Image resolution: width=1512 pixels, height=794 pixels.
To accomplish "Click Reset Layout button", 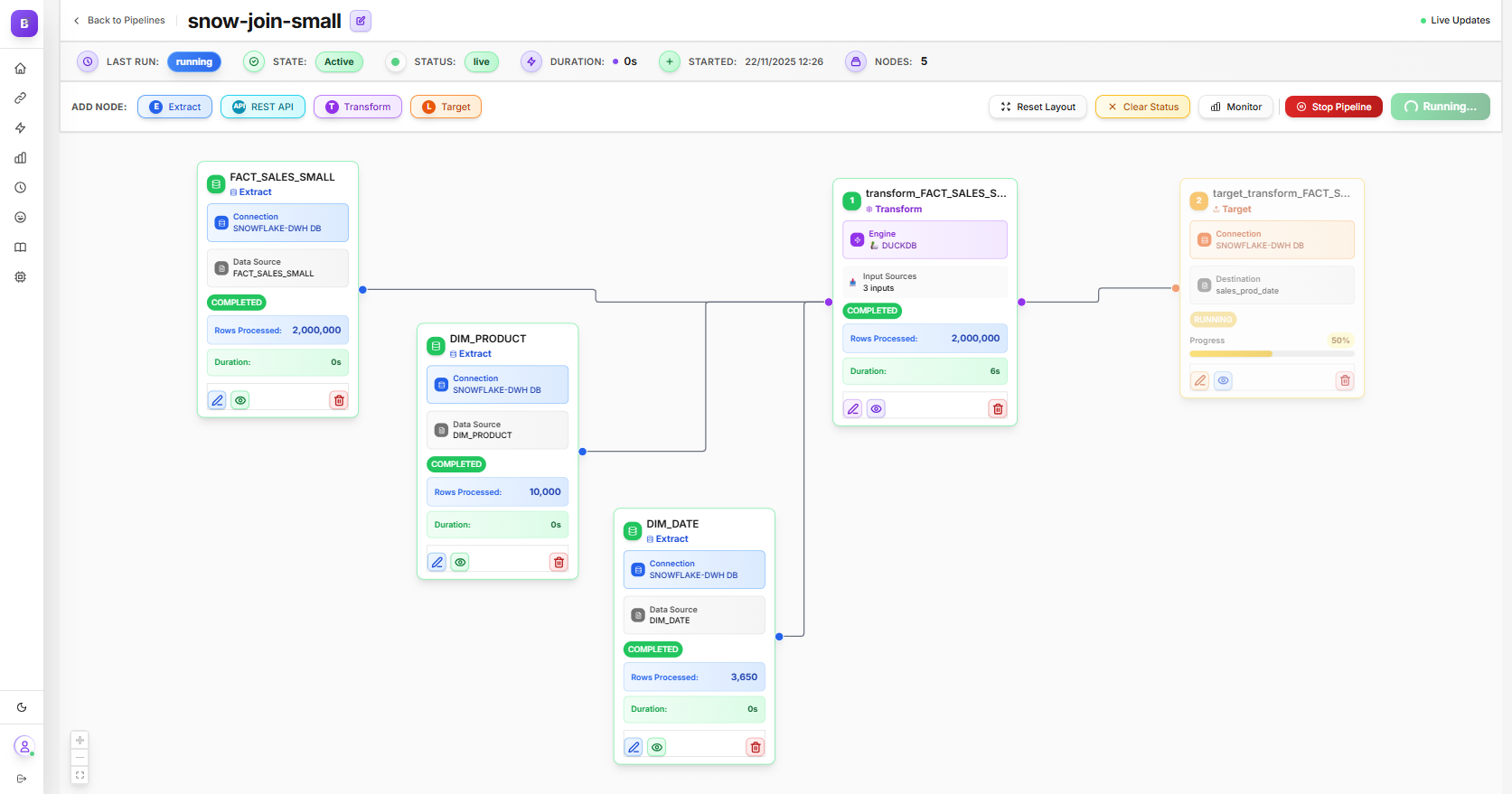I will (1038, 107).
